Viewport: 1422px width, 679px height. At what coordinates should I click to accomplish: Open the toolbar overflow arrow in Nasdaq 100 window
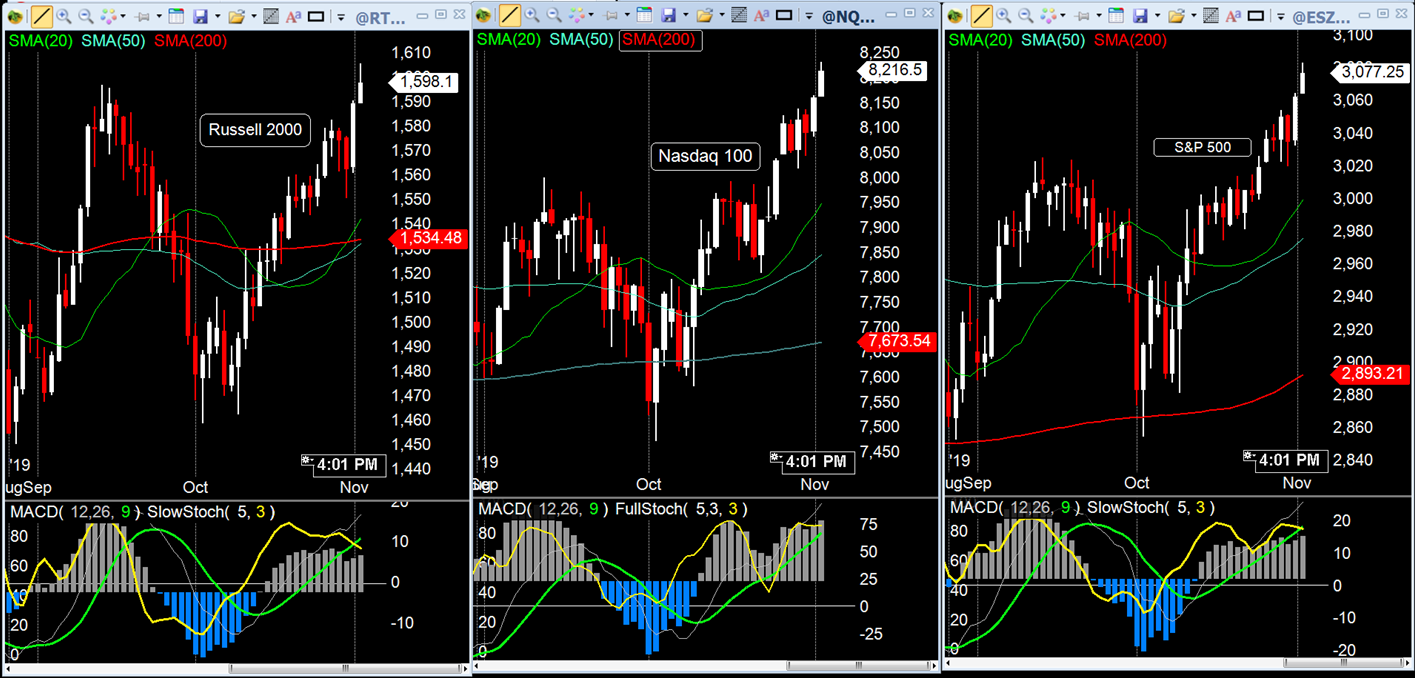coord(809,16)
